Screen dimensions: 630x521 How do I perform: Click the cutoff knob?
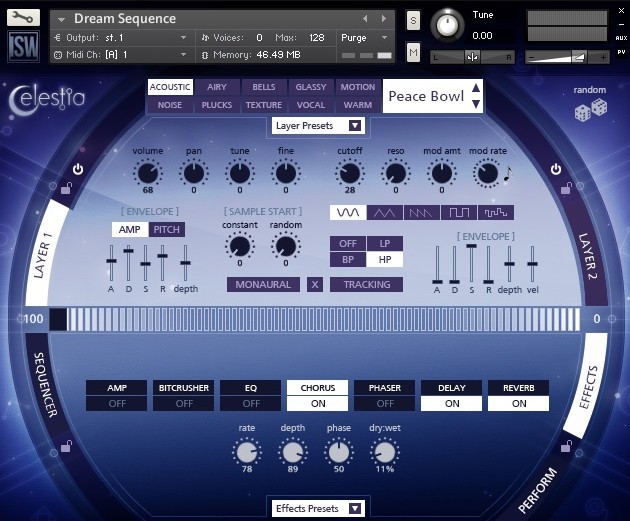350,174
